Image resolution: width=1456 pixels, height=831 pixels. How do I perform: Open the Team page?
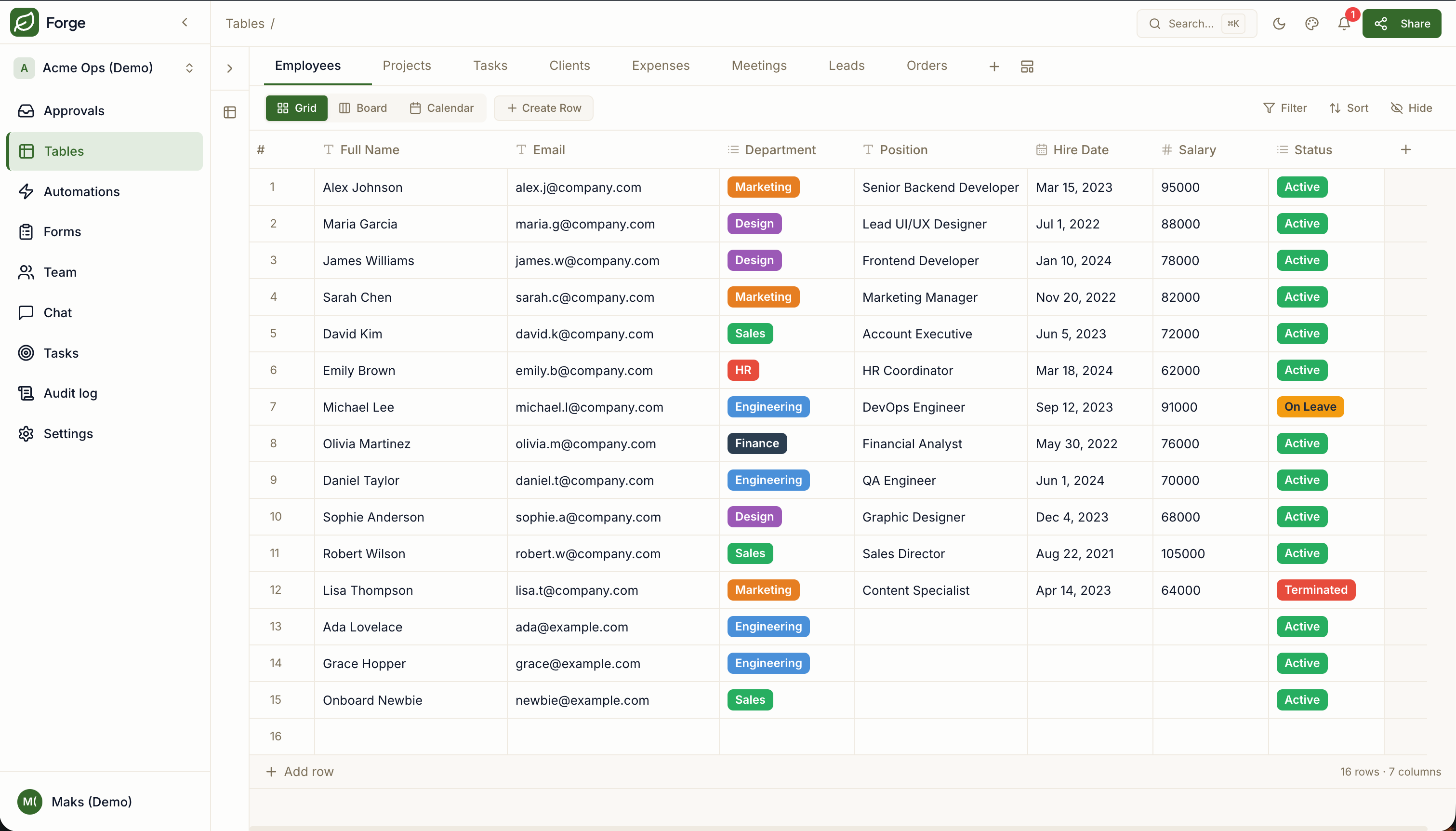coord(105,272)
